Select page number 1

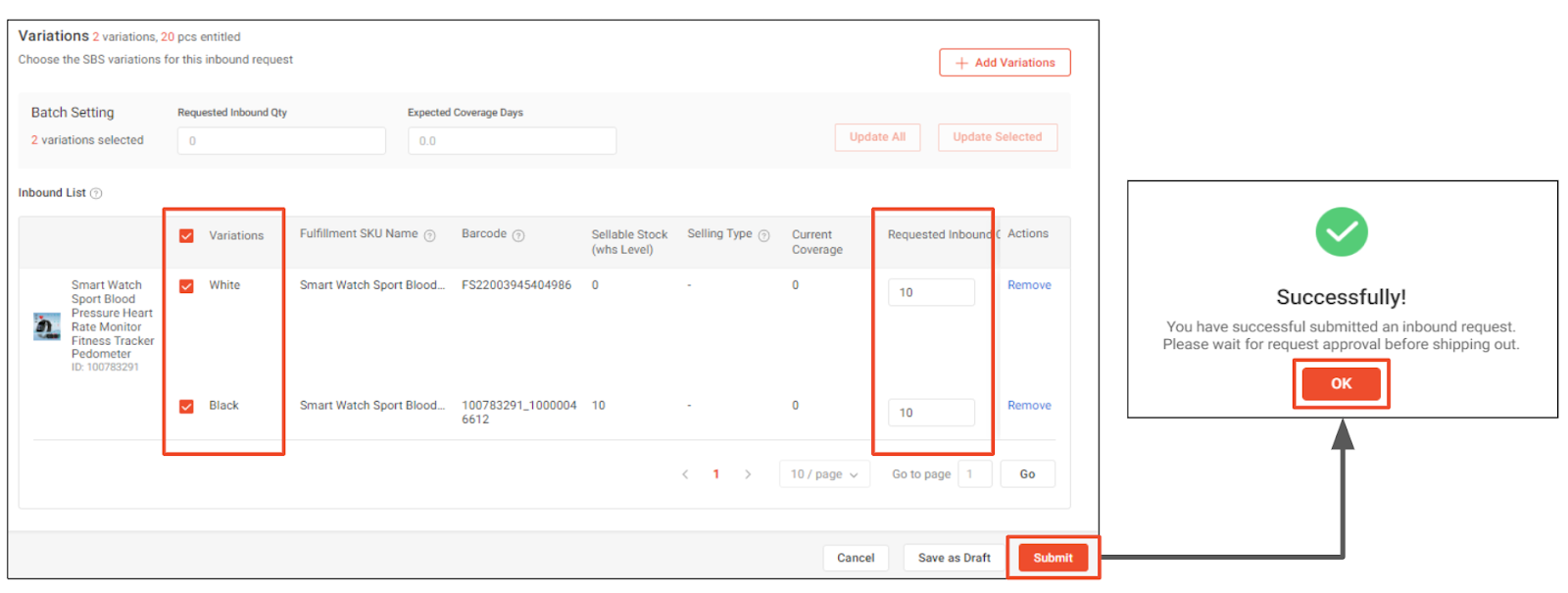(716, 474)
